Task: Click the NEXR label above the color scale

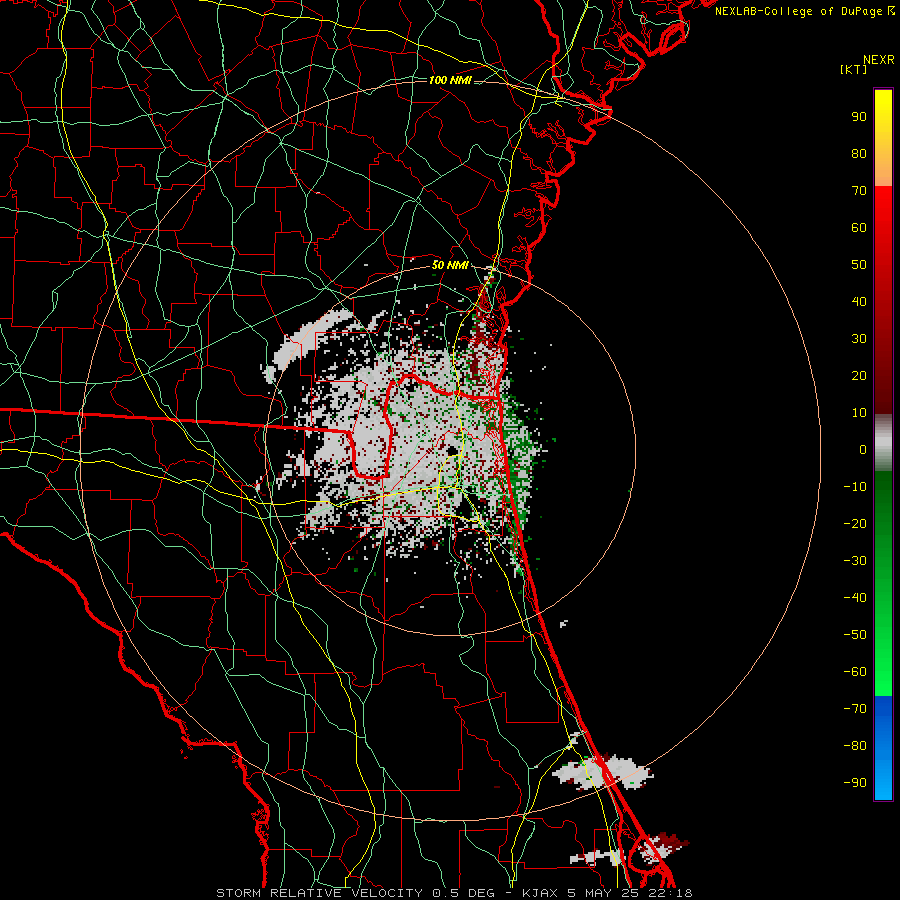Action: (x=879, y=60)
